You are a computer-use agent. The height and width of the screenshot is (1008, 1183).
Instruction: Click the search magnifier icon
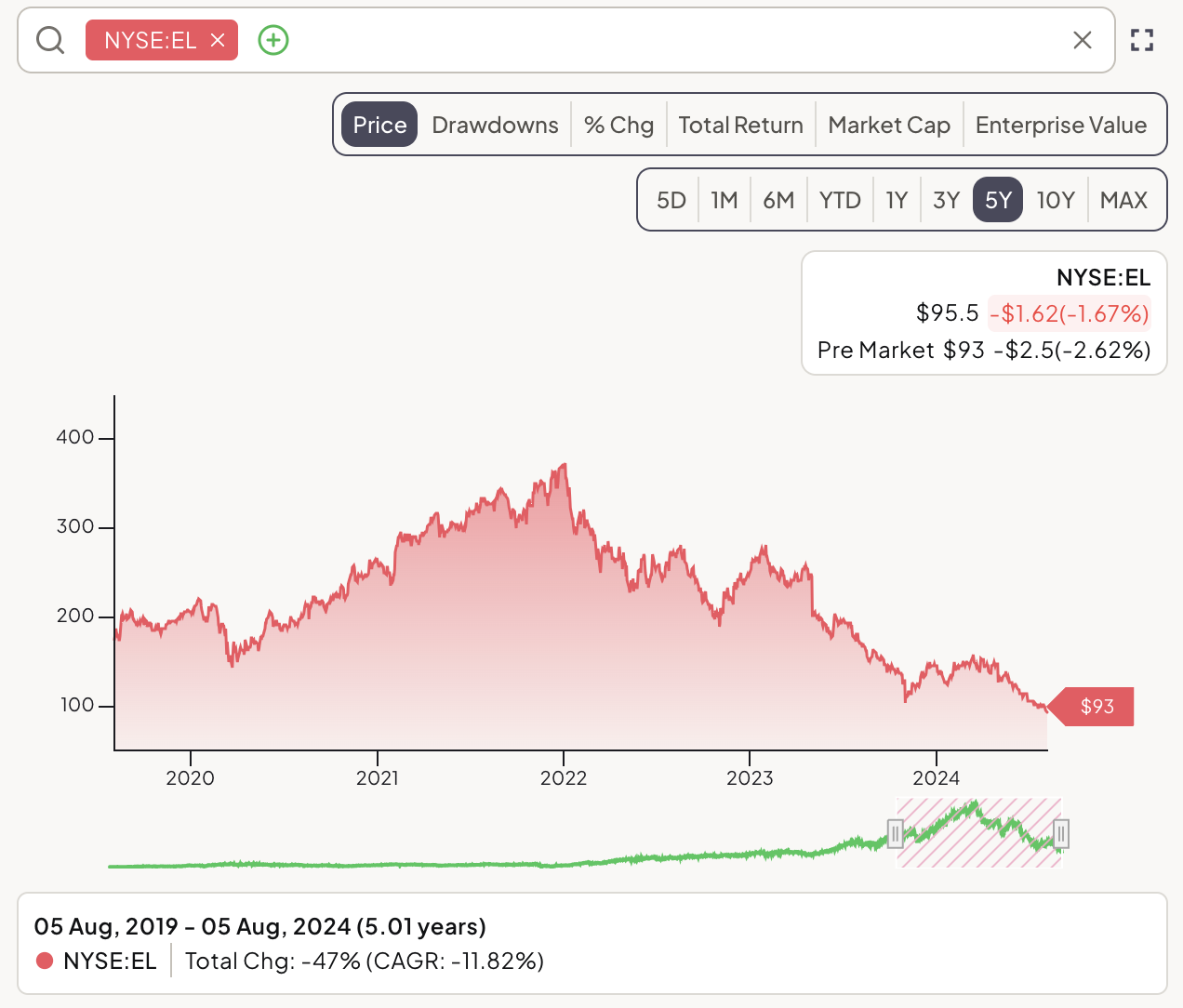pyautogui.click(x=50, y=40)
